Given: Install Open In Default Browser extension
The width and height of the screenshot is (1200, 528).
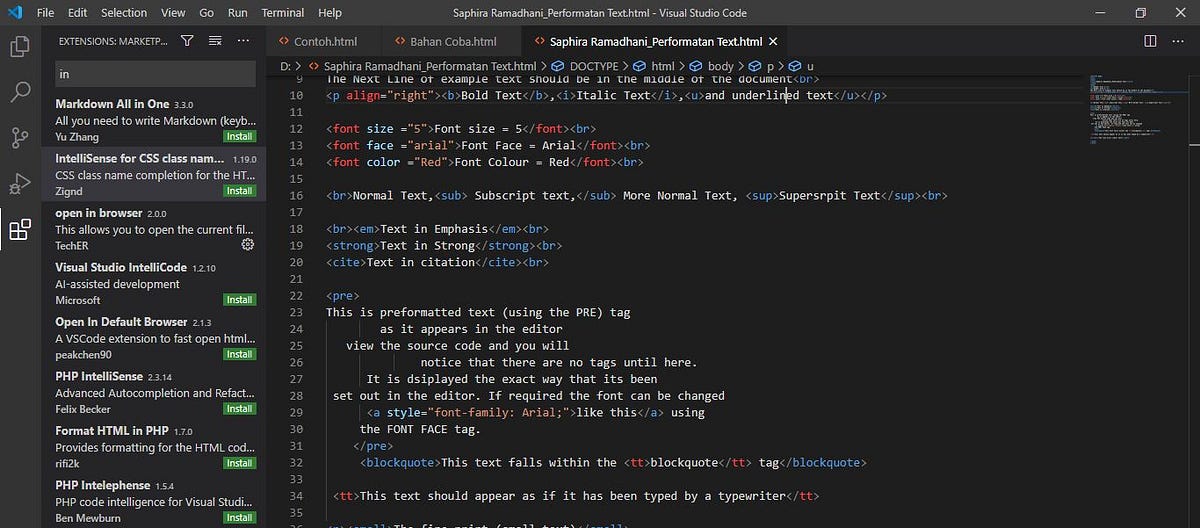Looking at the screenshot, I should (239, 354).
